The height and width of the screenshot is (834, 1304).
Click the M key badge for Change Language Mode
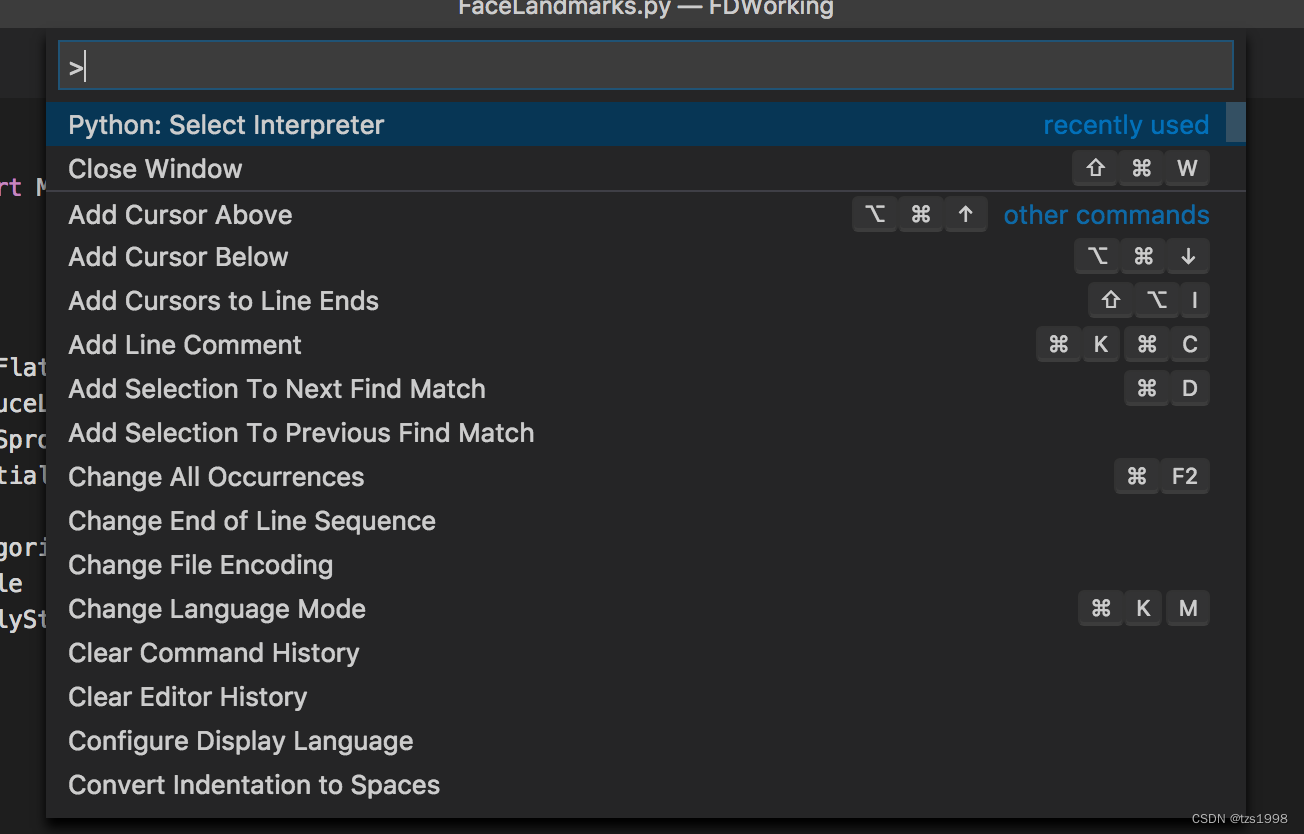tap(1187, 608)
